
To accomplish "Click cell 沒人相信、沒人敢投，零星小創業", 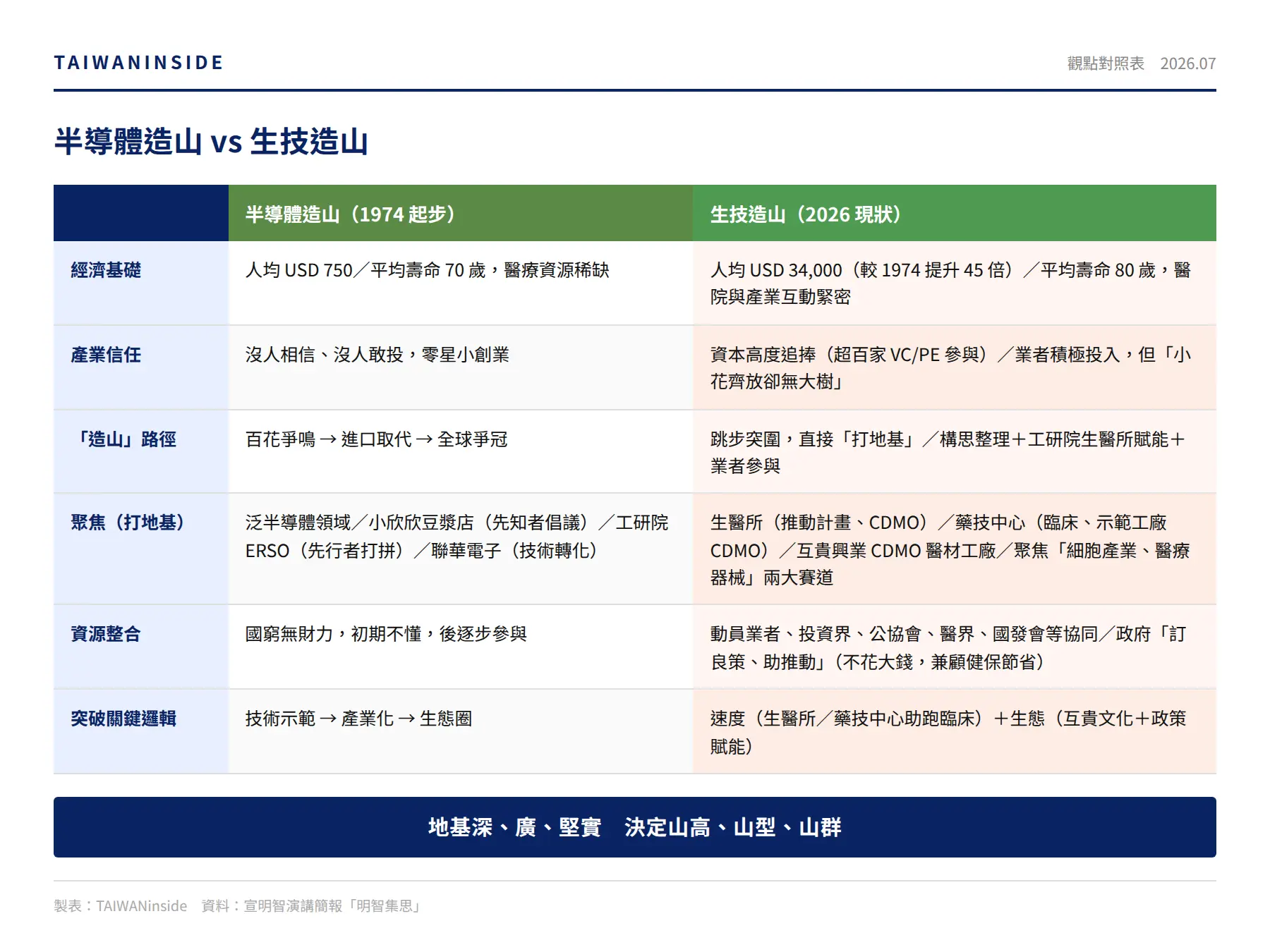I will point(461,368).
